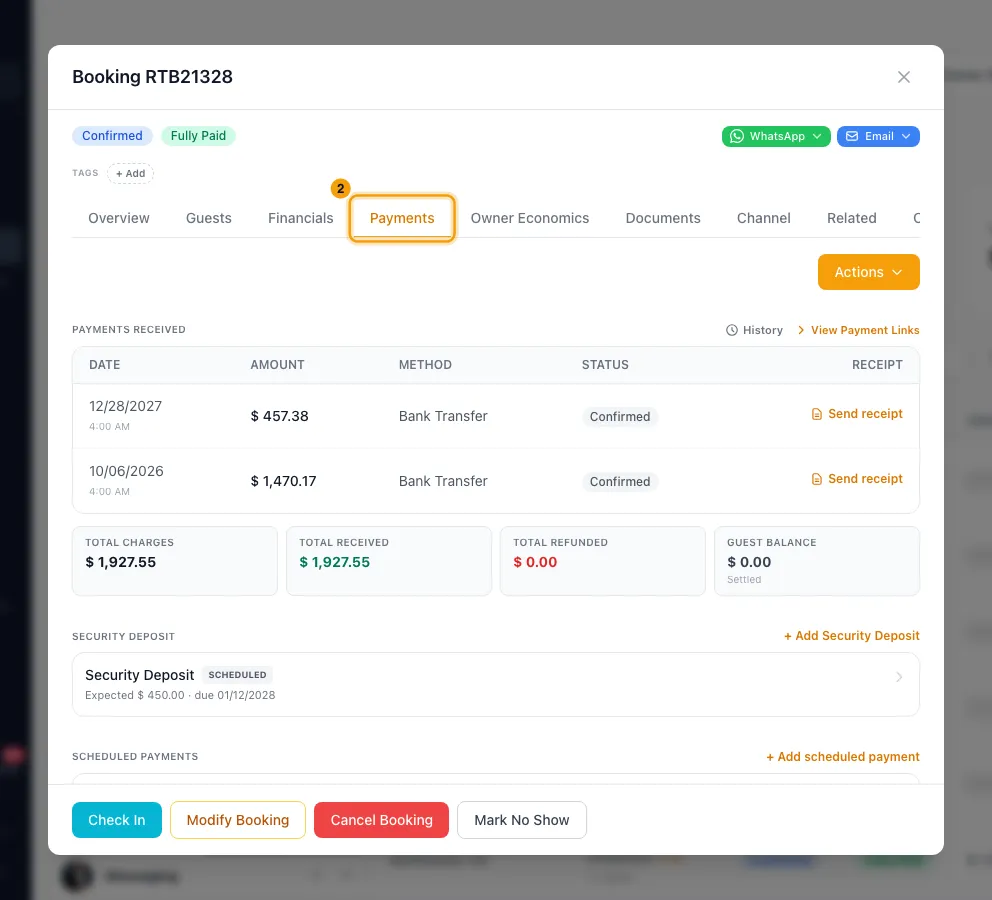Click the Check In button
Screen dimensions: 992x900
point(117,820)
